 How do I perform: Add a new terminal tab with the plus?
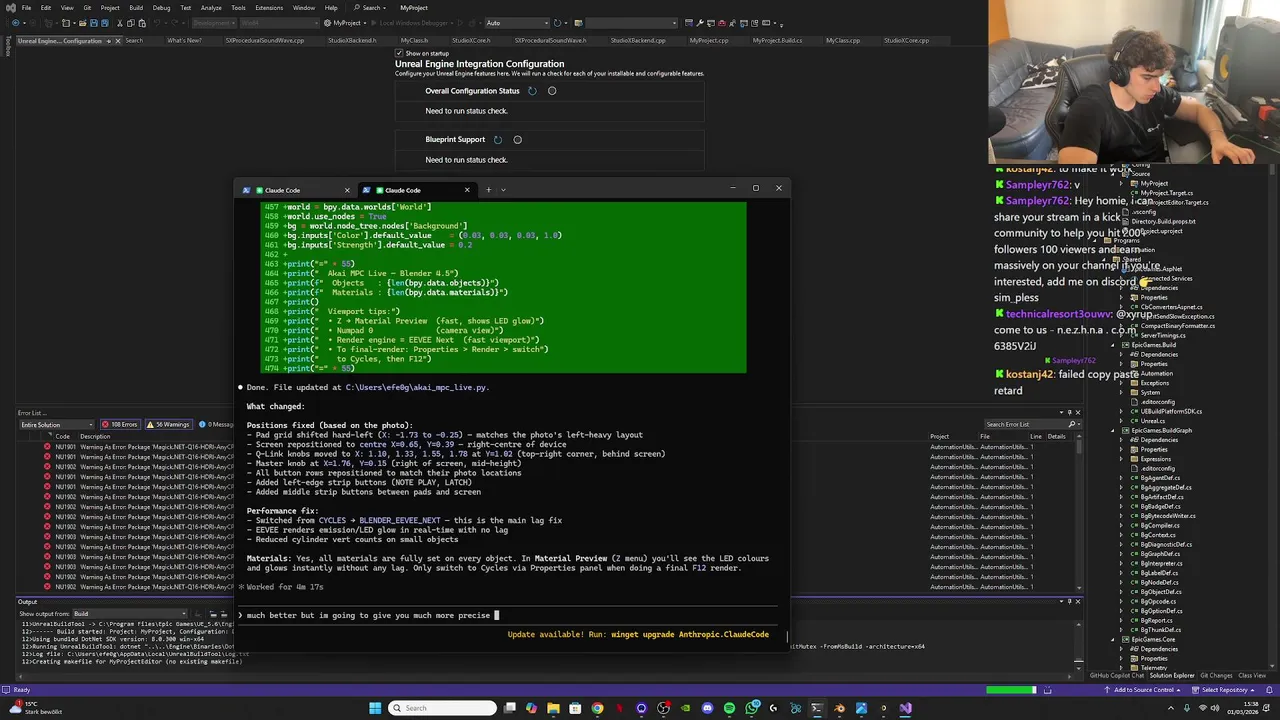pyautogui.click(x=488, y=190)
